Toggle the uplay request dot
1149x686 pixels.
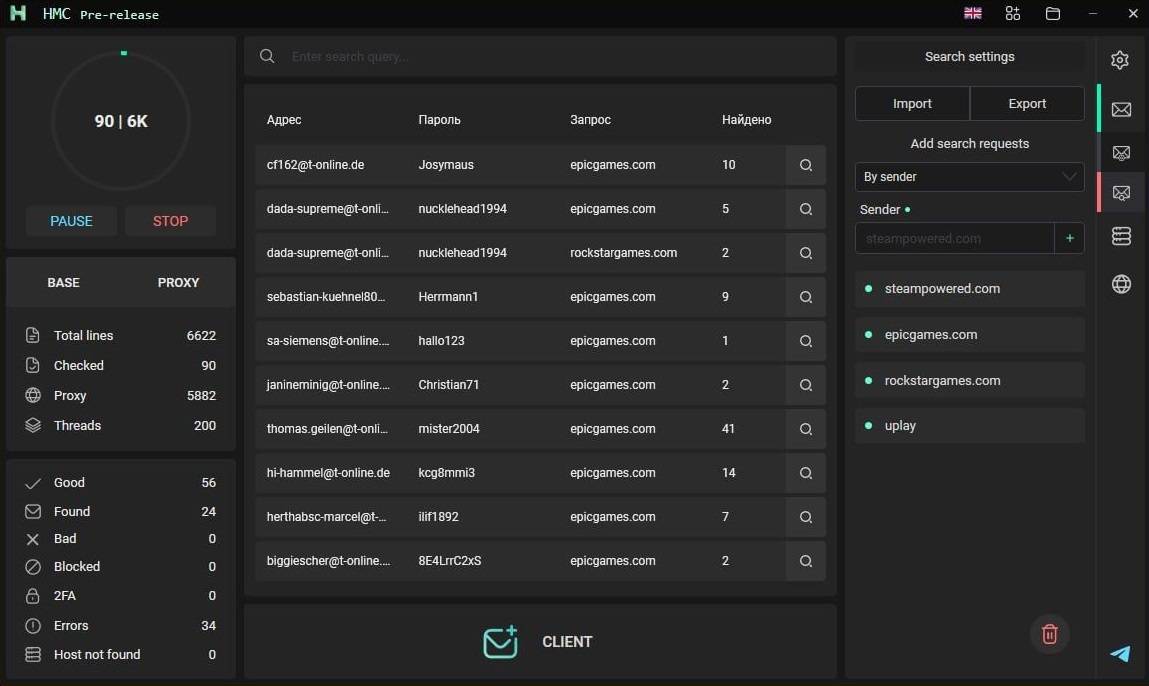coord(870,426)
